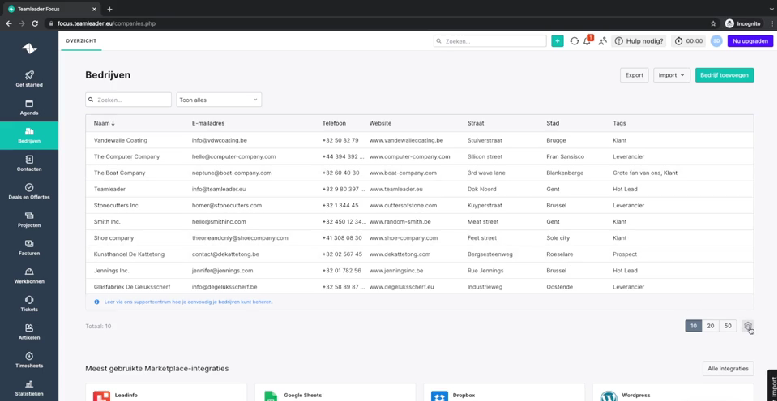The height and width of the screenshot is (401, 777).
Task: Select the Teamleader Focus browser tab
Action: coord(51,9)
